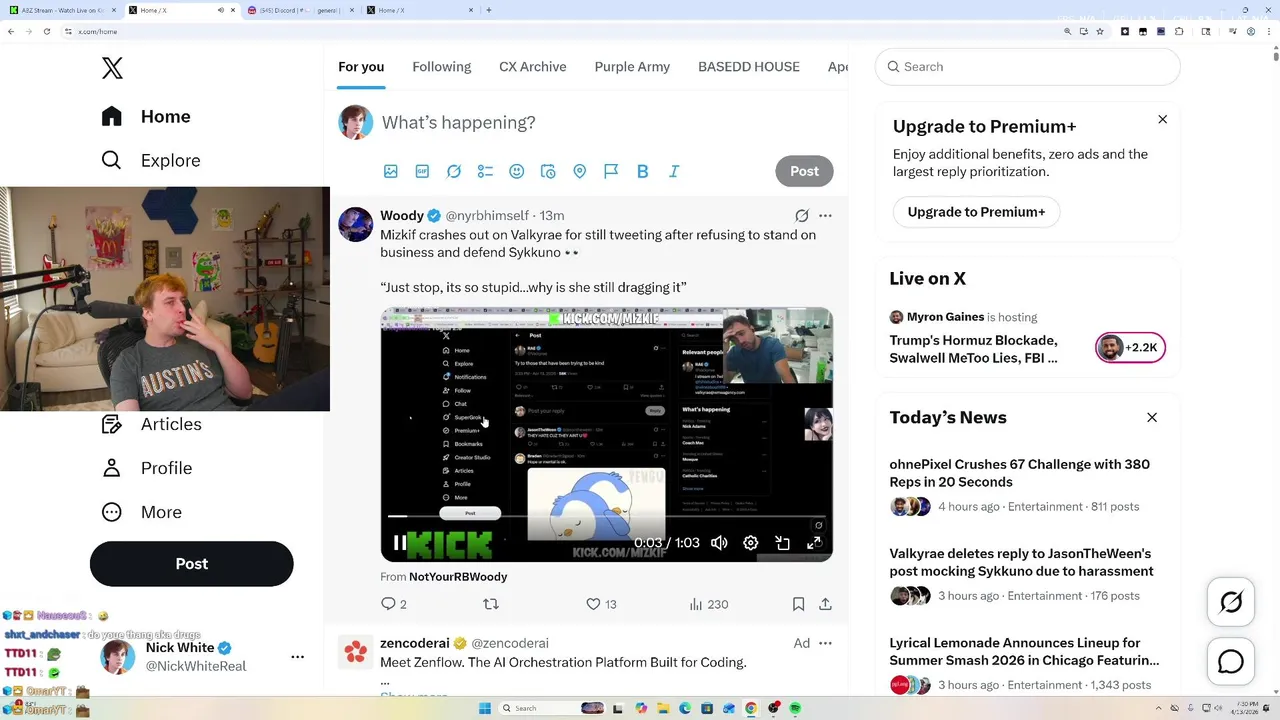
Task: Open the Trump's Hormuz Blockade live title
Action: click(973, 349)
